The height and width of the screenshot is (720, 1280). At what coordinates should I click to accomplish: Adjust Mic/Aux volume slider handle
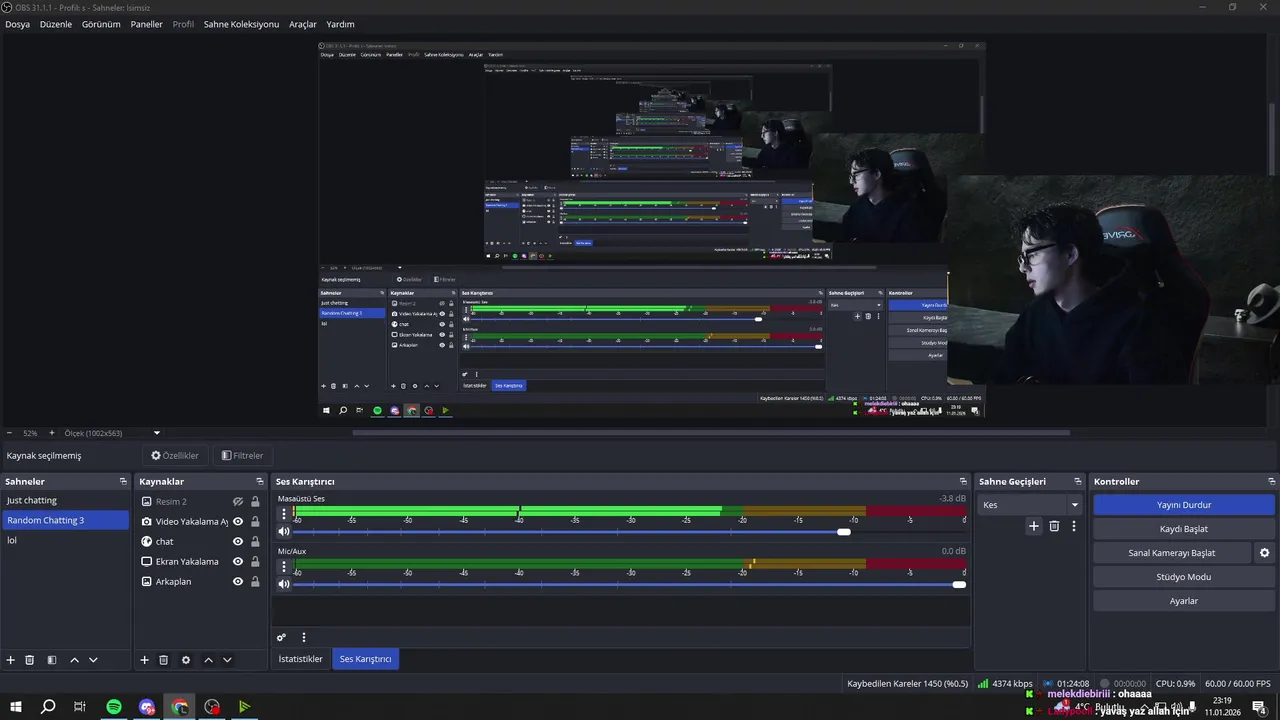(x=959, y=584)
